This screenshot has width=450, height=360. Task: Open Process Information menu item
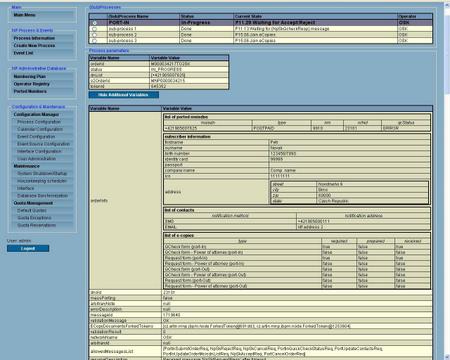click(x=41, y=38)
